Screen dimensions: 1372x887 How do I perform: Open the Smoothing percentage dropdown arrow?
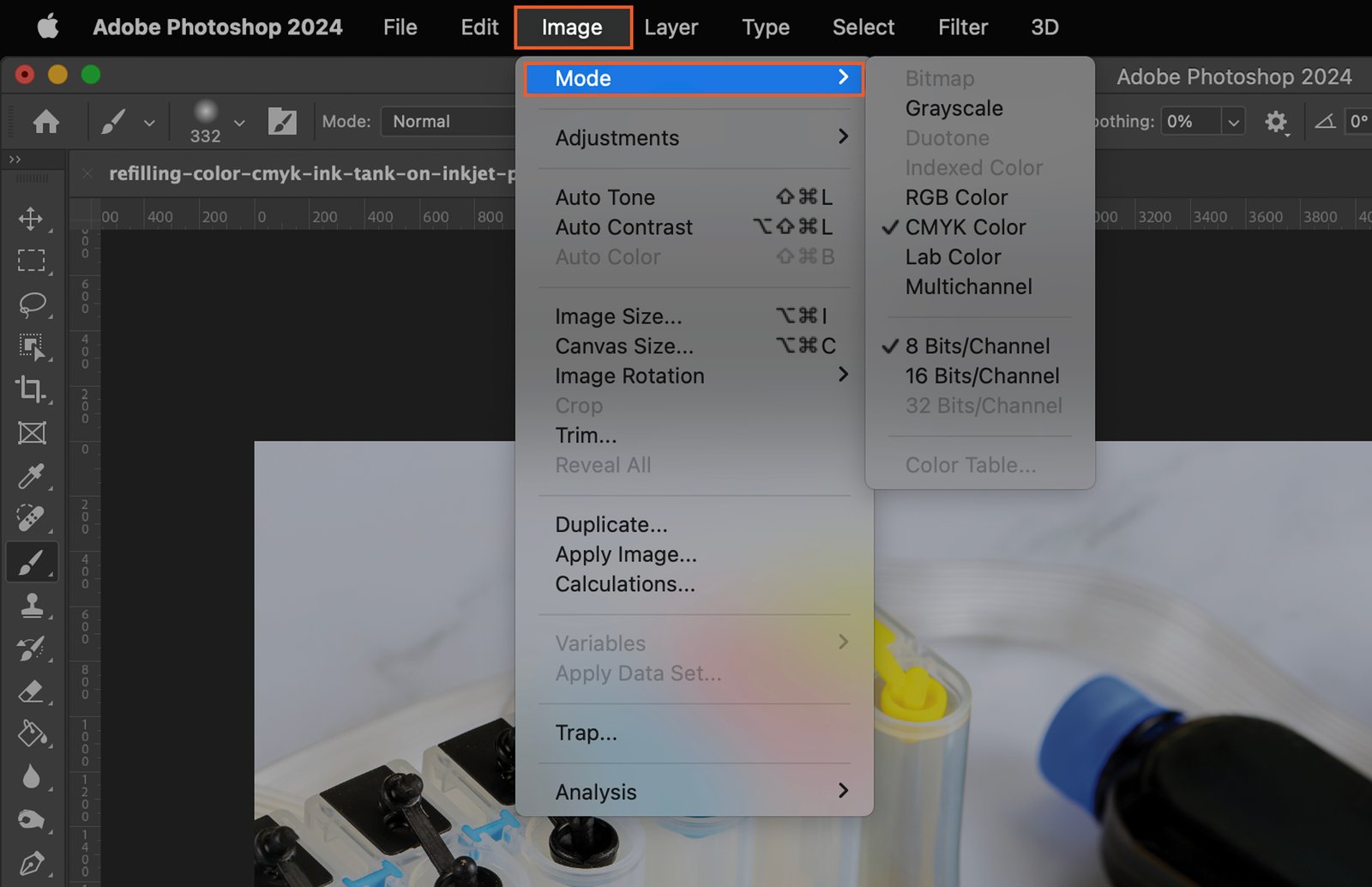(1233, 122)
